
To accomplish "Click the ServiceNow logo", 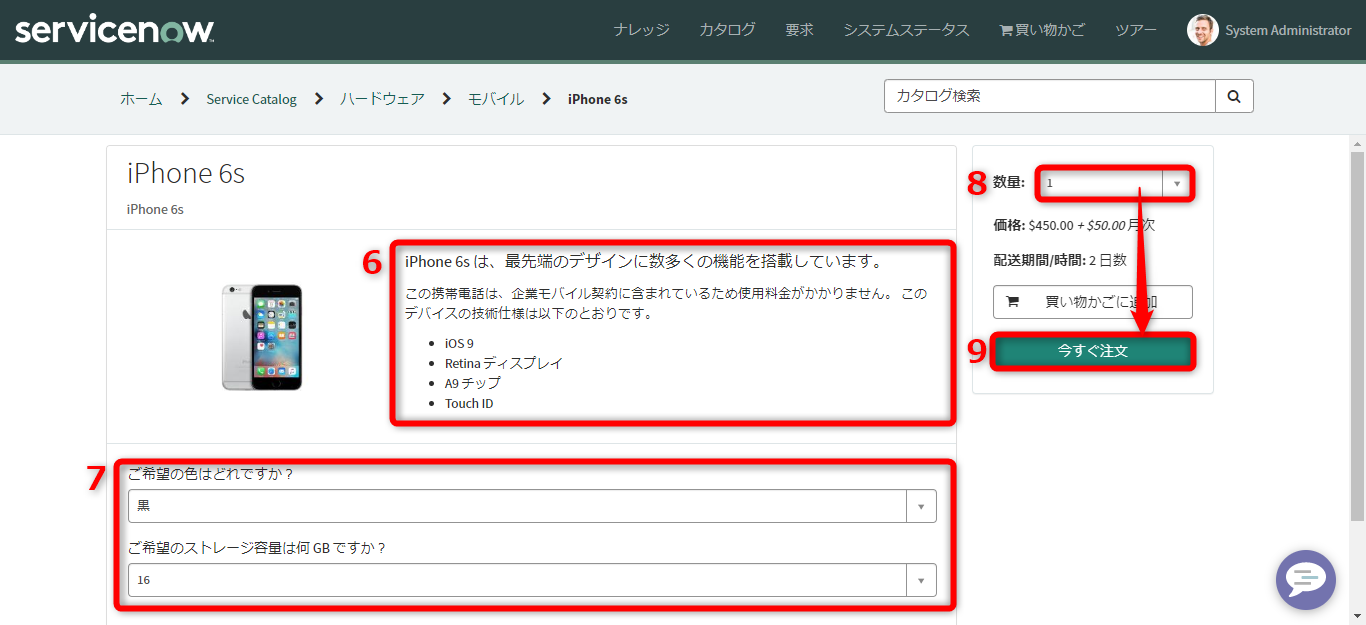I will point(113,29).
